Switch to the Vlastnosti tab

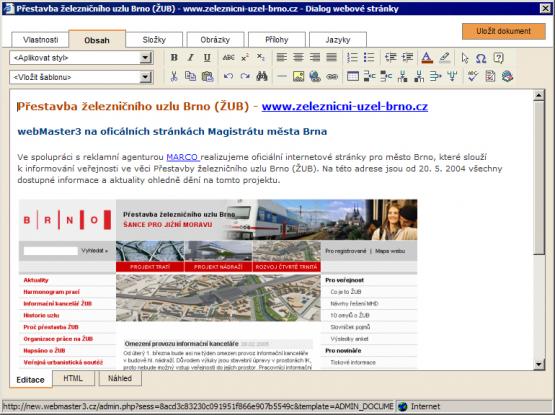click(x=40, y=40)
